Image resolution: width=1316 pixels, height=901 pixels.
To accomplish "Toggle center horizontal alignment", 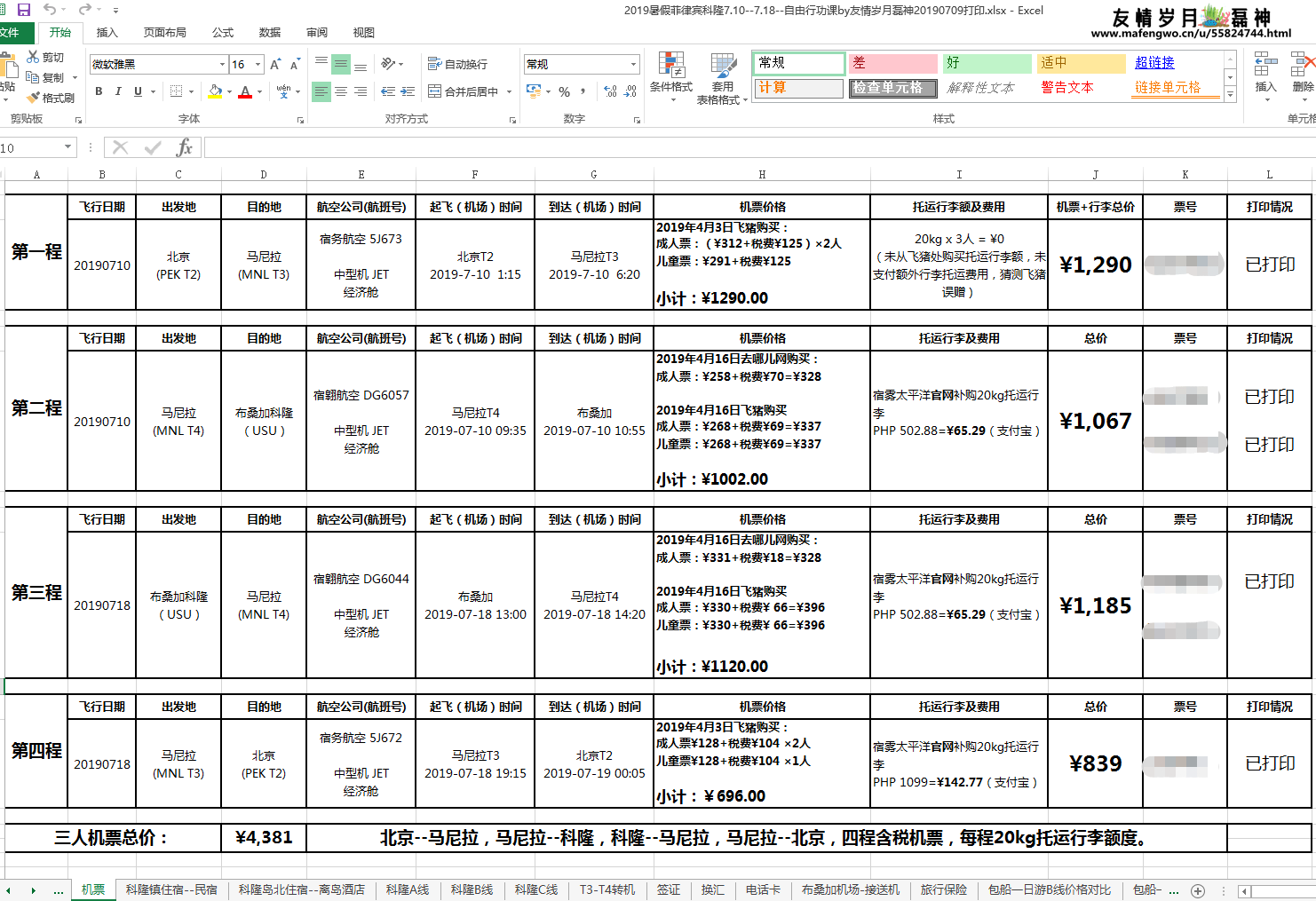I will (341, 91).
